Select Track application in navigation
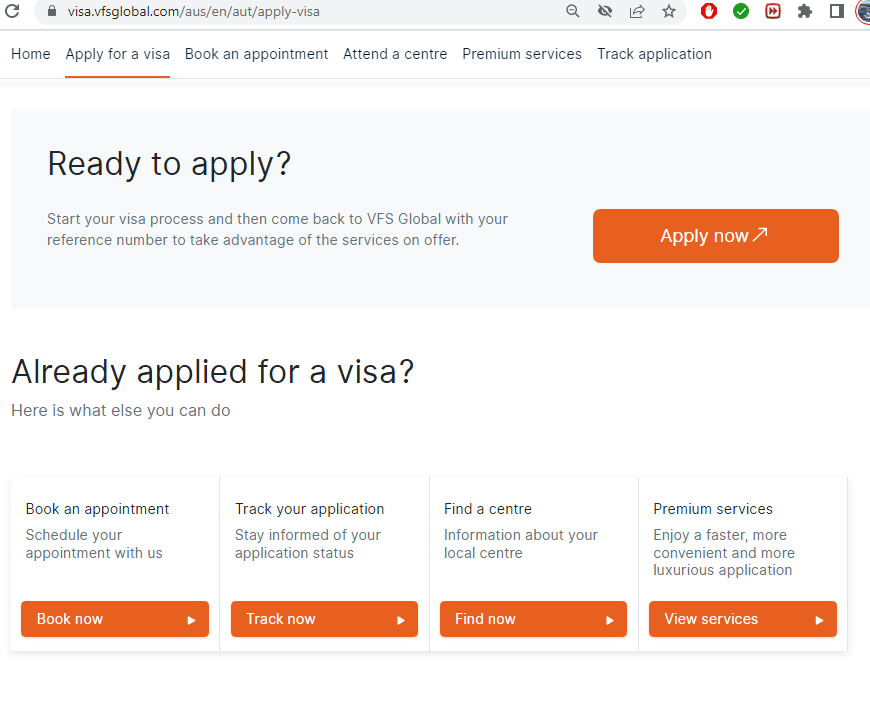This screenshot has width=870, height=702. [x=654, y=54]
